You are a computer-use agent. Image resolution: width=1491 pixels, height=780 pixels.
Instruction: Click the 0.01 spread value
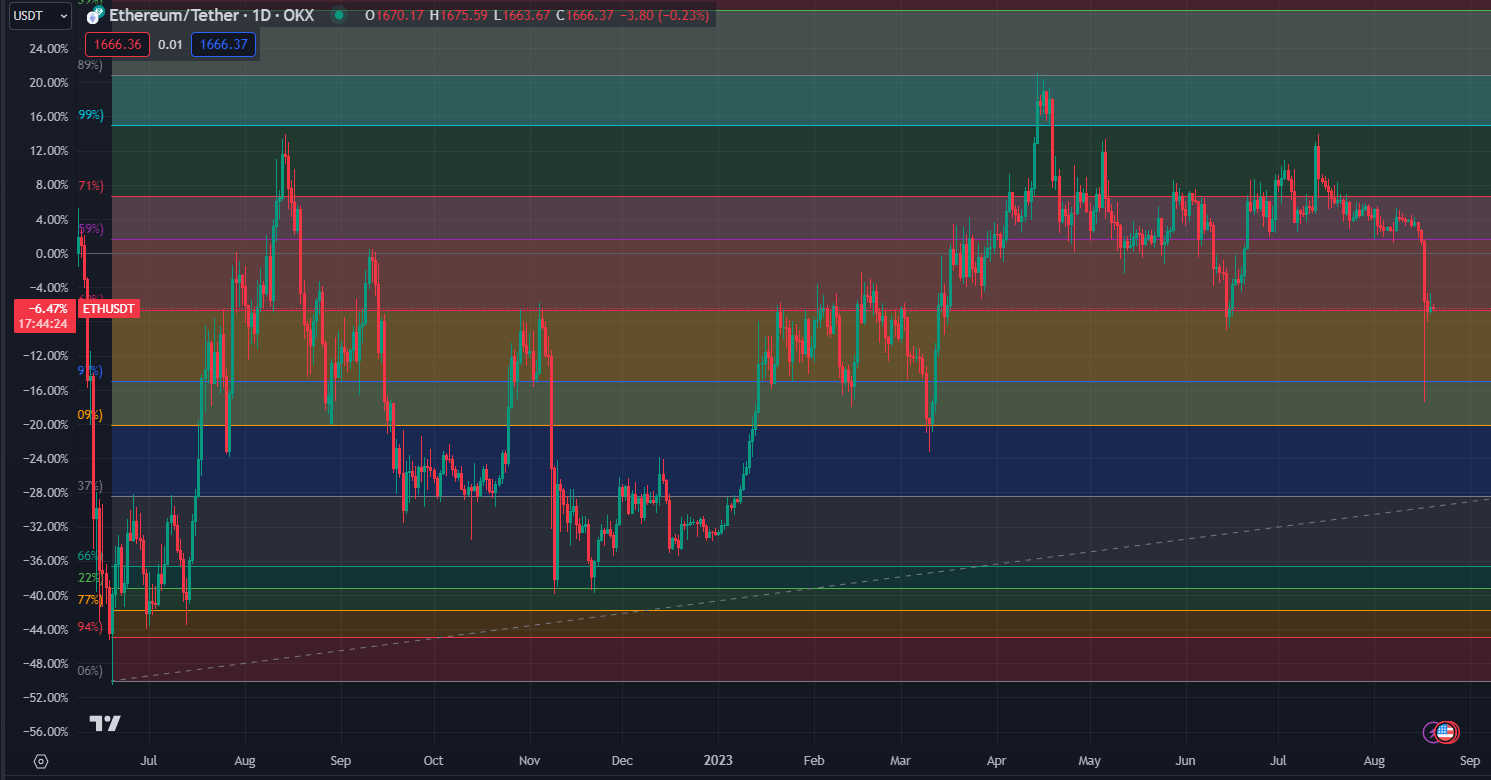[171, 44]
